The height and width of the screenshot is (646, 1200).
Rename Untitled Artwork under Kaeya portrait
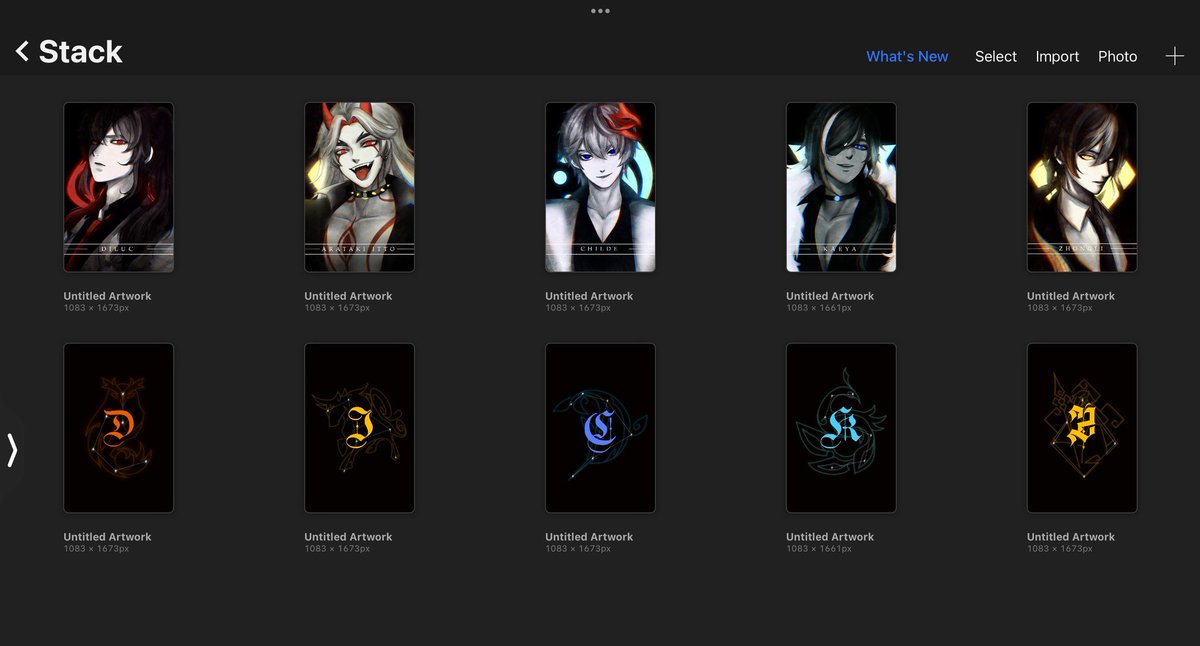click(830, 296)
